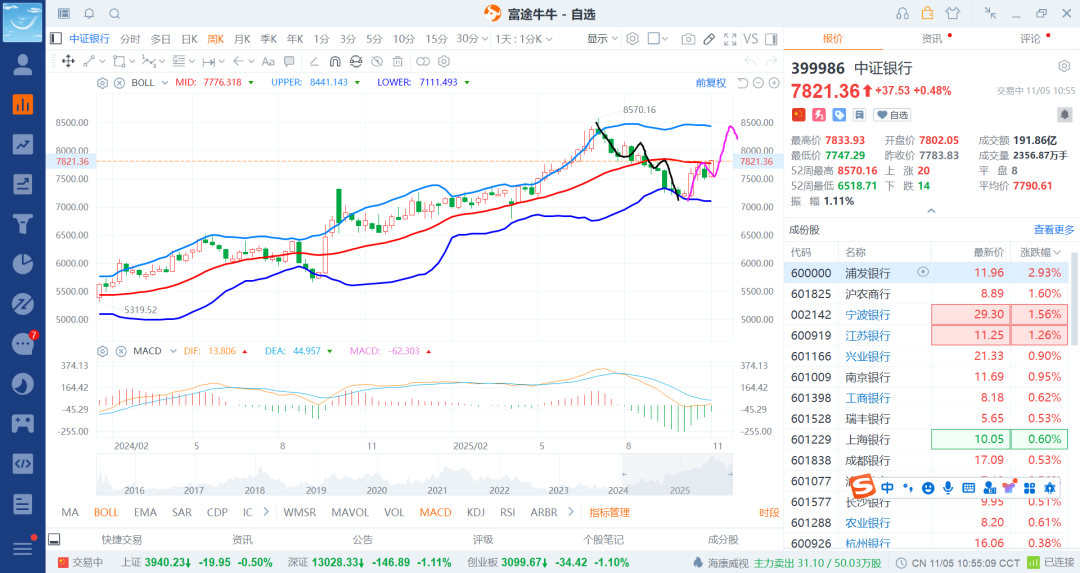Open 指标管理 indicator management

(x=609, y=513)
